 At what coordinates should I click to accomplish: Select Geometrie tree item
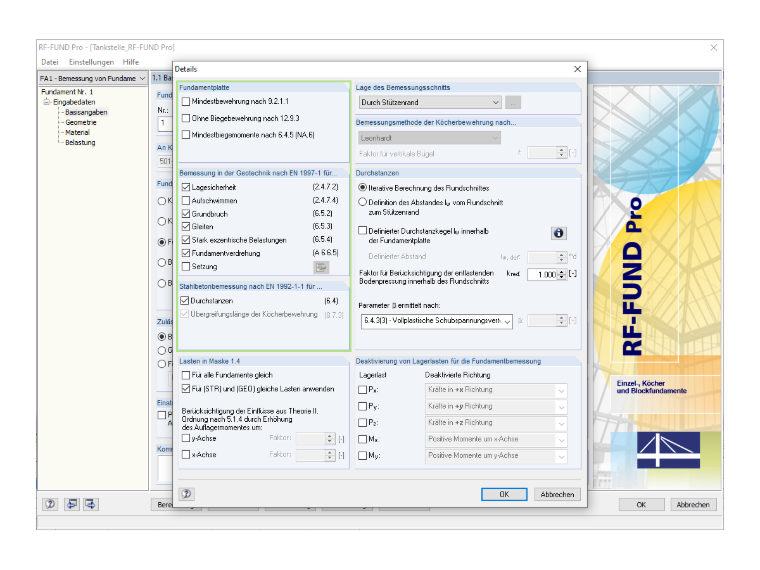tap(81, 122)
